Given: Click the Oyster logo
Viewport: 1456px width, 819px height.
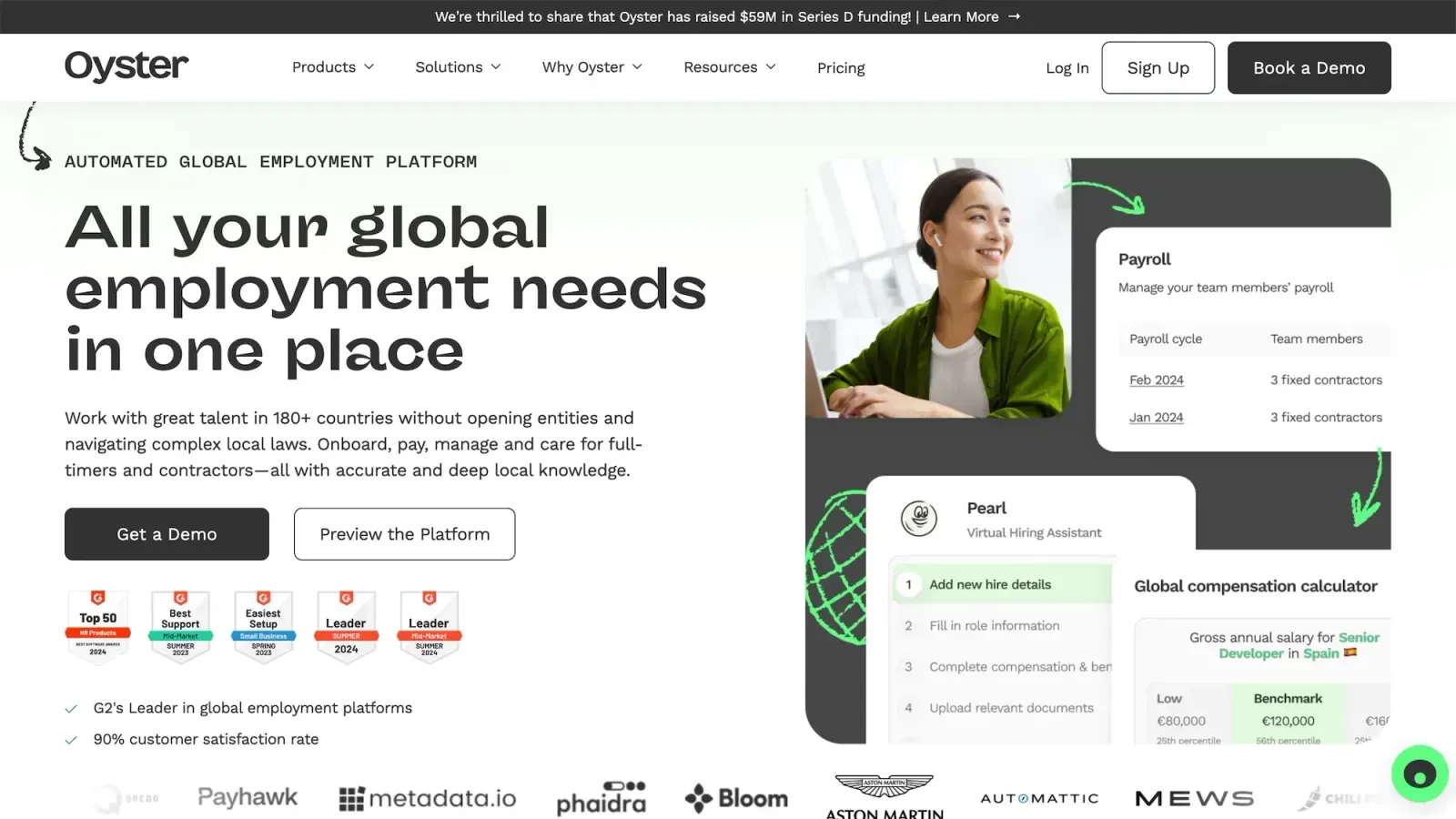Looking at the screenshot, I should pyautogui.click(x=126, y=66).
